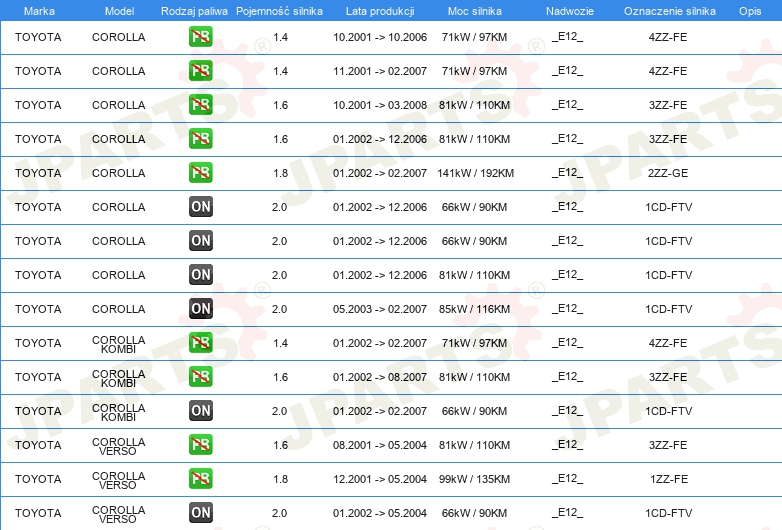Select the date range 11.2001 -> 02.2007
Viewport: 782px width, 530px height.
pos(380,71)
